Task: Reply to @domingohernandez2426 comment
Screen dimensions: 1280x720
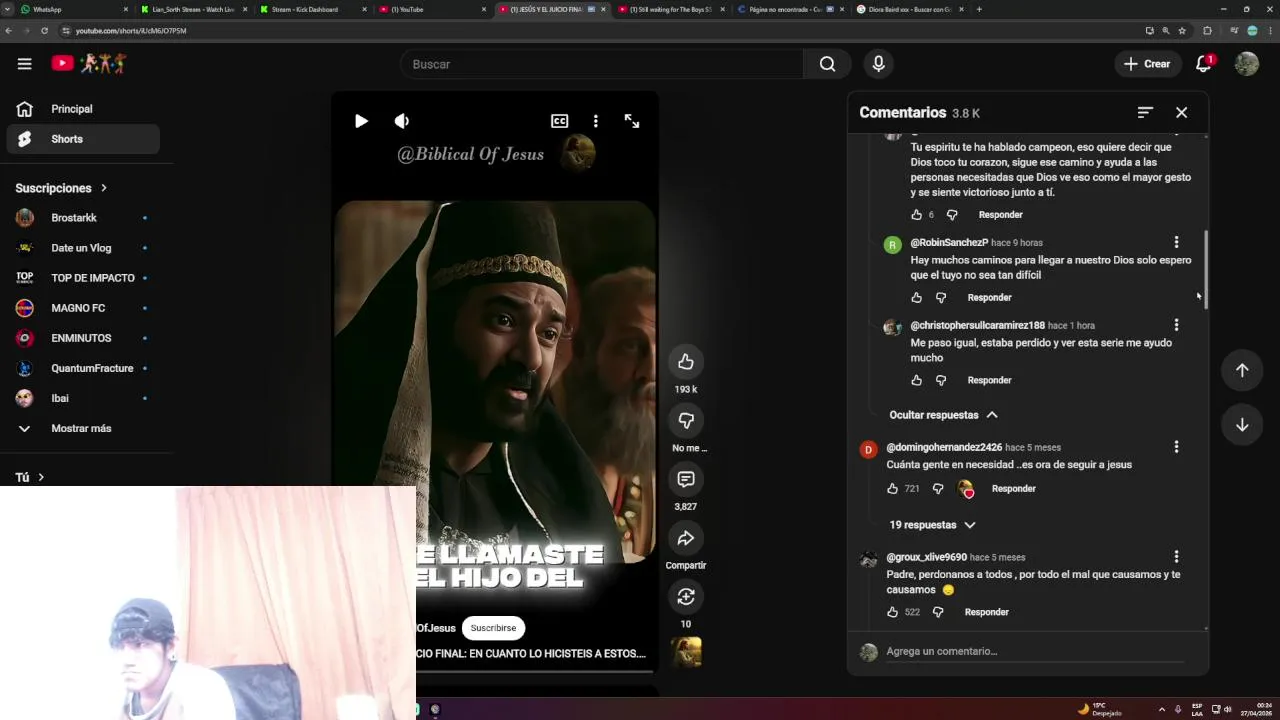Action: 1013,489
